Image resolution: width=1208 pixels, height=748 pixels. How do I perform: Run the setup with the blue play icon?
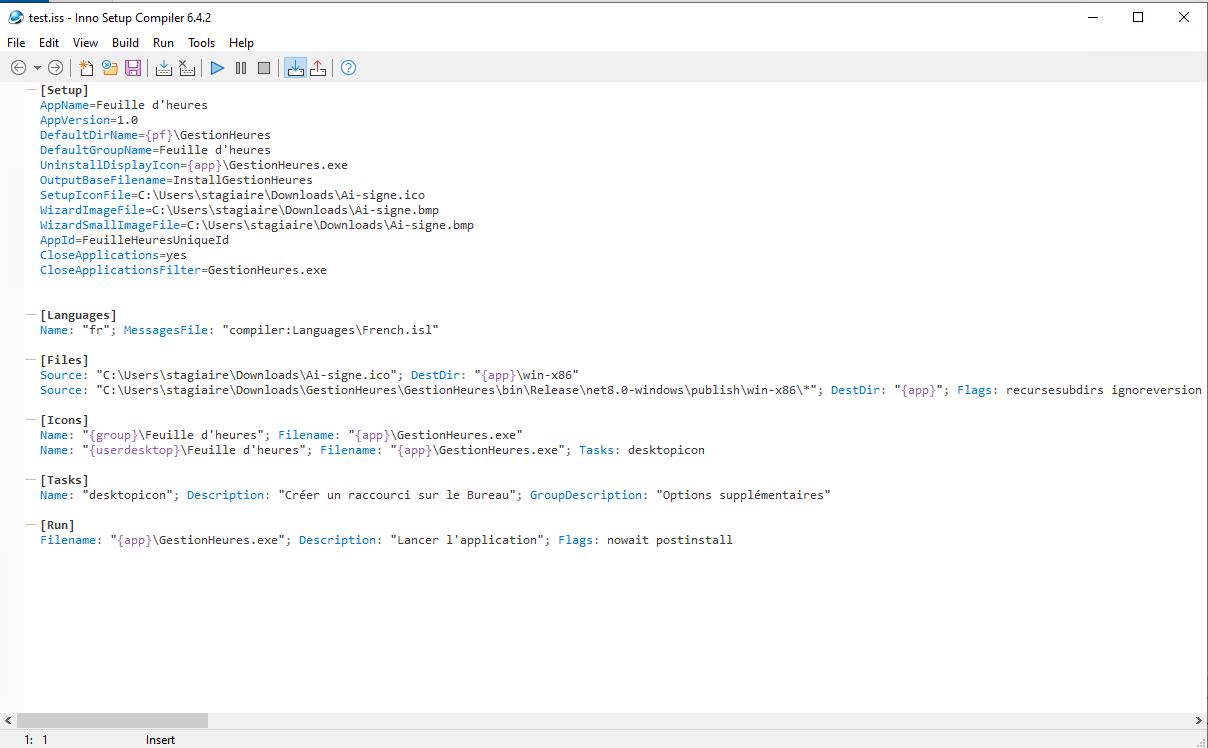(x=217, y=68)
